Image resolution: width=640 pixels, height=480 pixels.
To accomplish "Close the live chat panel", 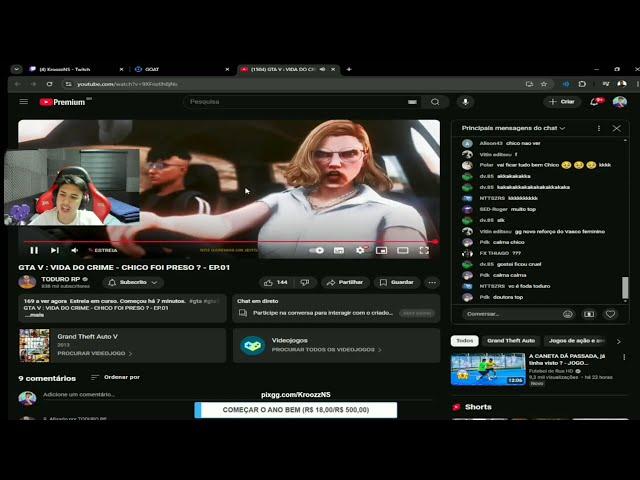I will point(617,128).
